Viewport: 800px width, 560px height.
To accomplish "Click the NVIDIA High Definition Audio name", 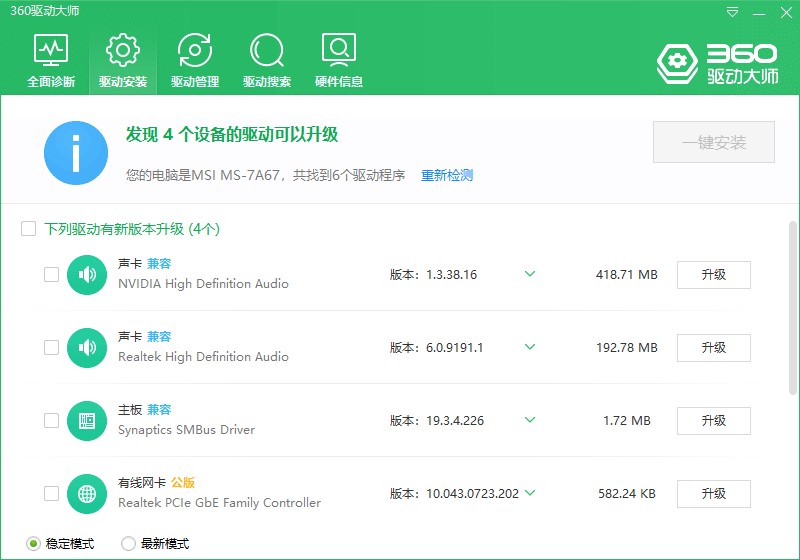I will click(203, 284).
